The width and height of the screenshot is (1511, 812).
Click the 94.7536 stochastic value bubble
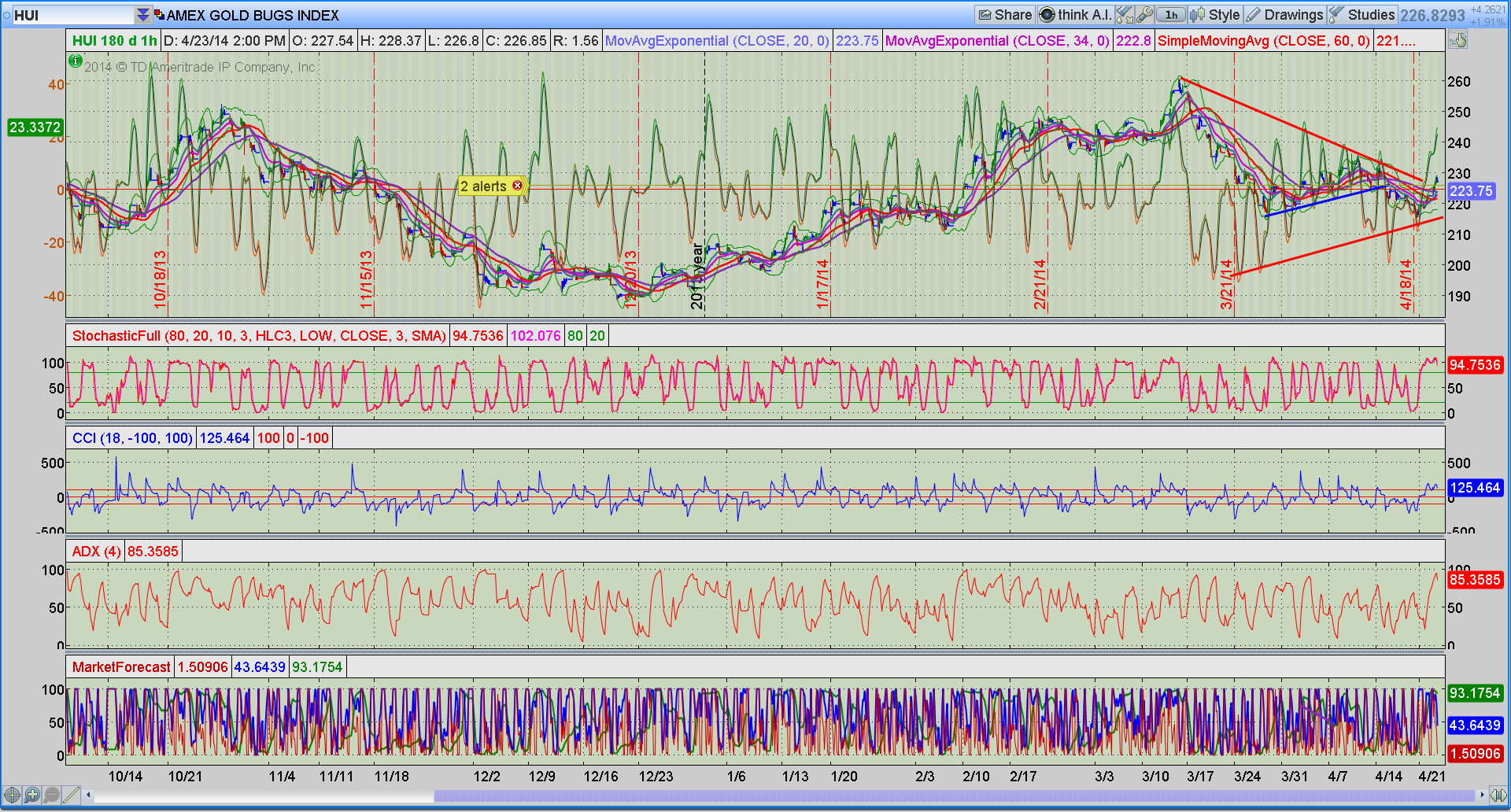[x=1475, y=365]
